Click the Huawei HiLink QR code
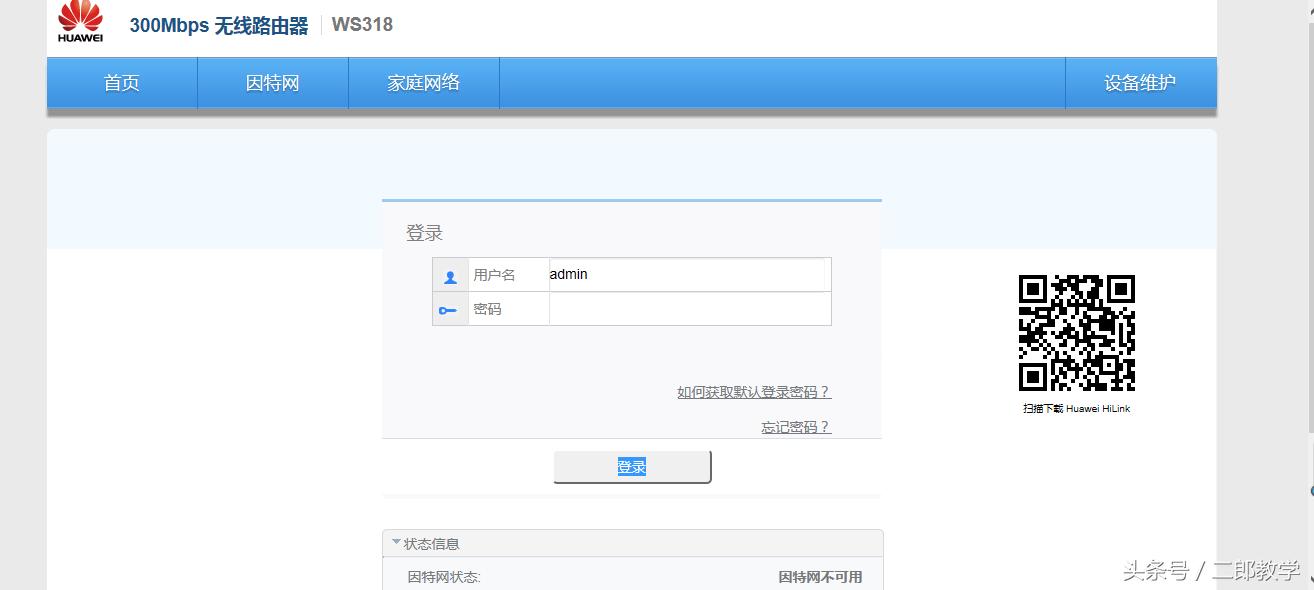 coord(1075,331)
